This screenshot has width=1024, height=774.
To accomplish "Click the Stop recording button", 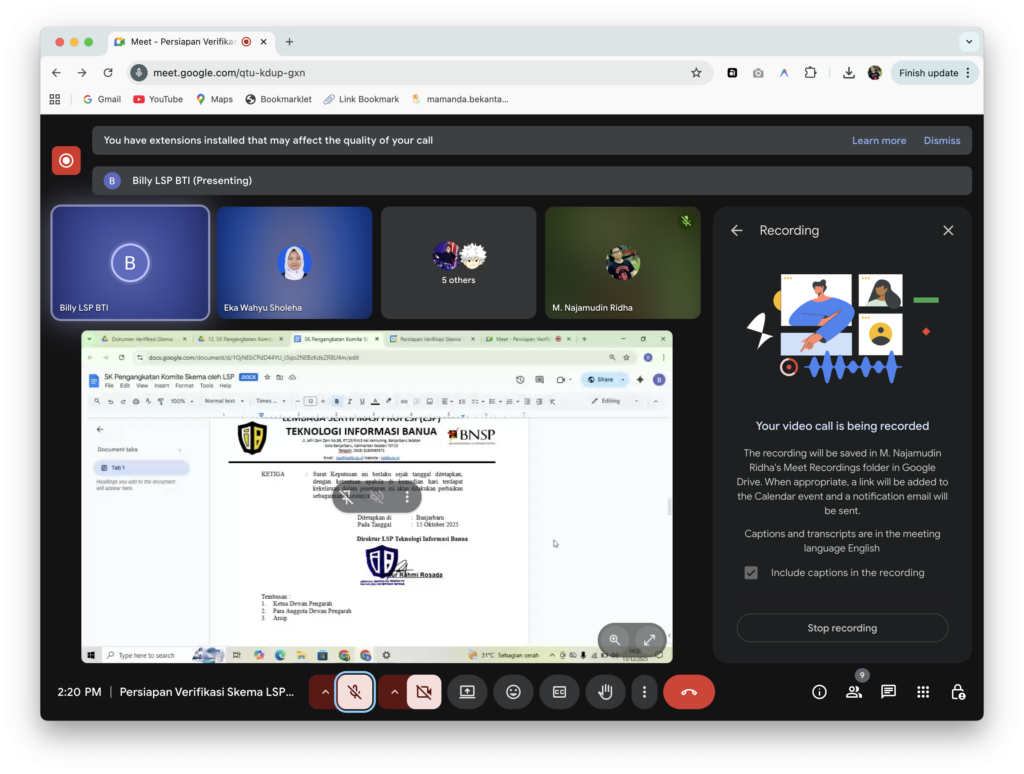I will point(842,628).
